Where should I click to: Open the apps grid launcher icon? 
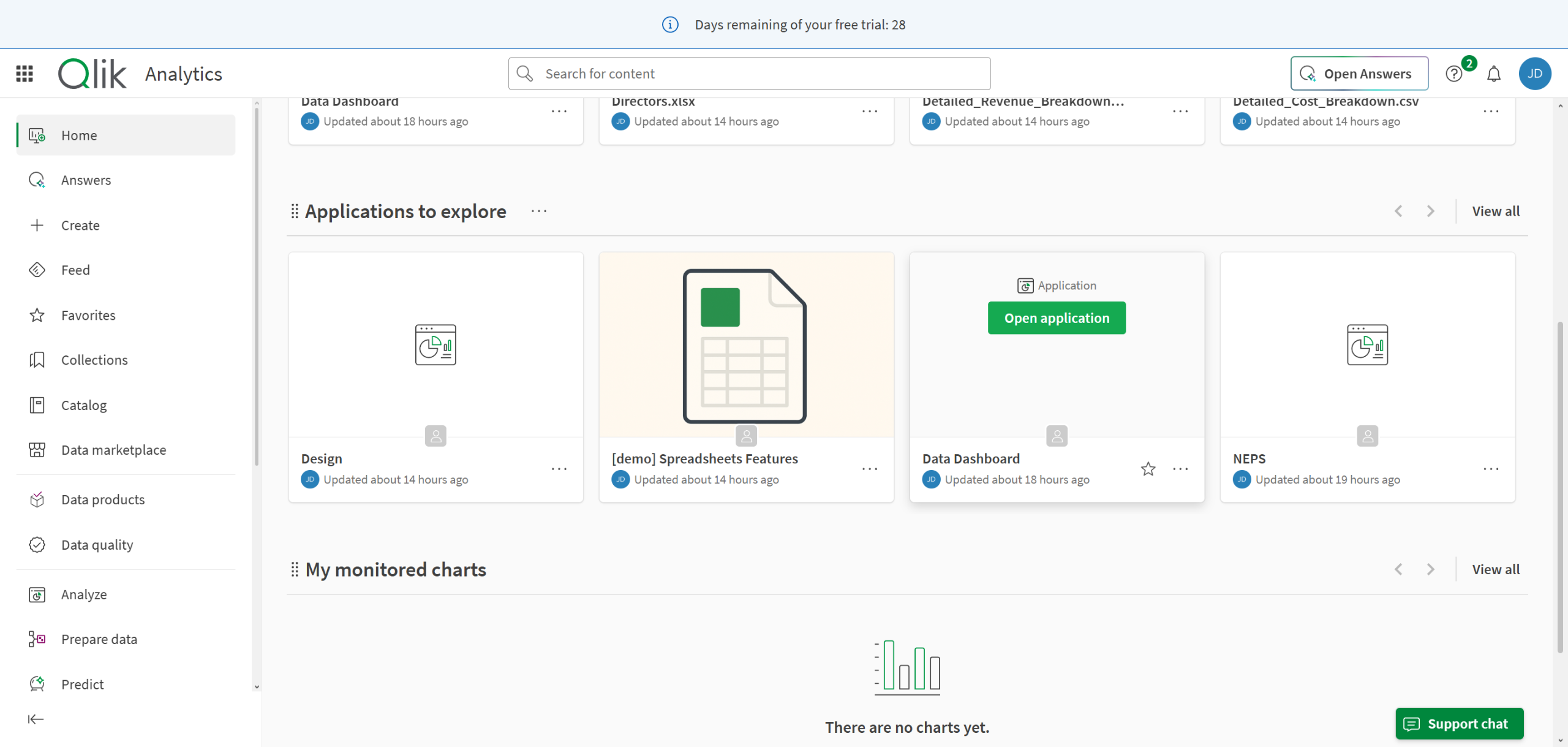(24, 74)
